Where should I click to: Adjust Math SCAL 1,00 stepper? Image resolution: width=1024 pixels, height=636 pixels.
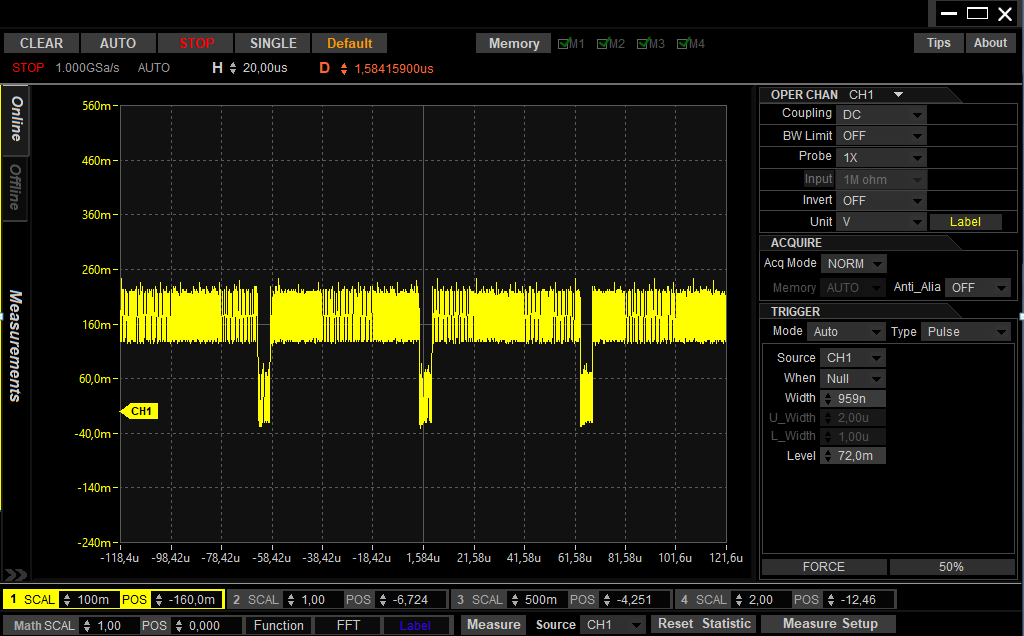86,626
